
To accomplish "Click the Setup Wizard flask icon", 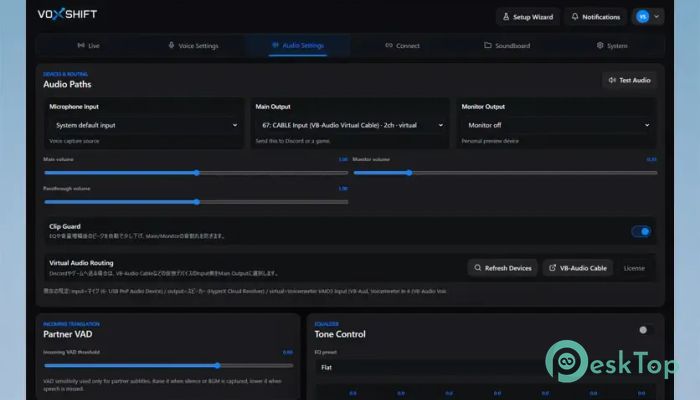I will point(506,17).
